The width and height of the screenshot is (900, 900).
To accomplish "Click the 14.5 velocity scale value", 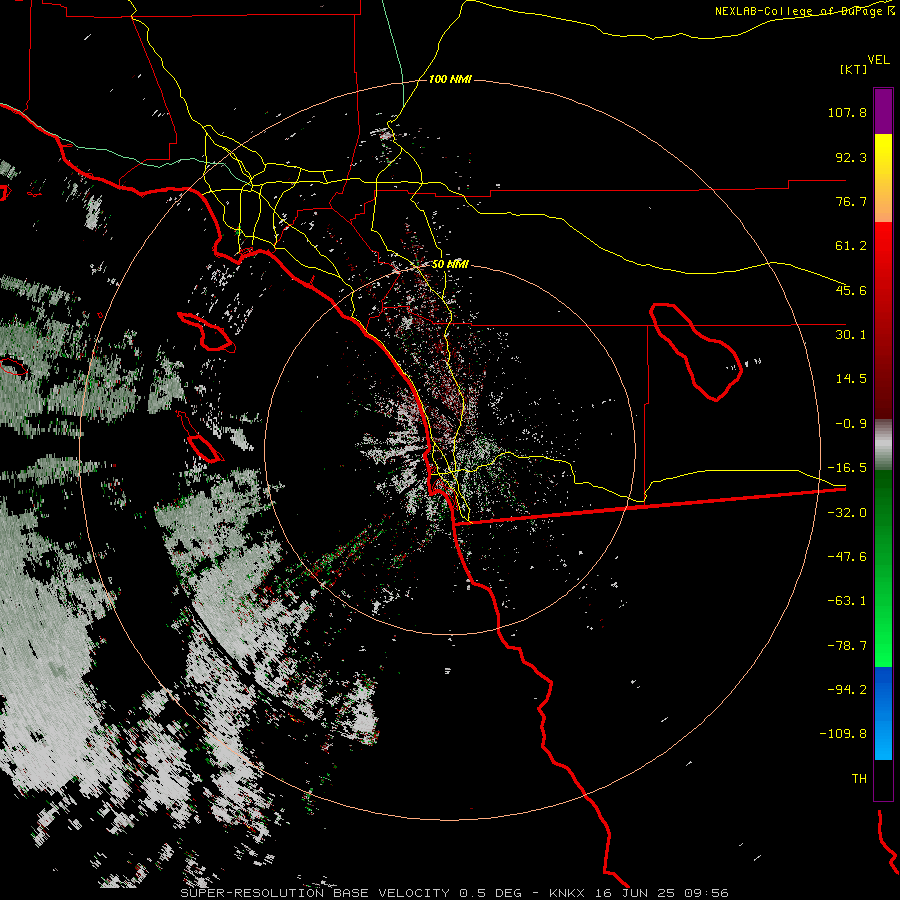I will point(851,379).
